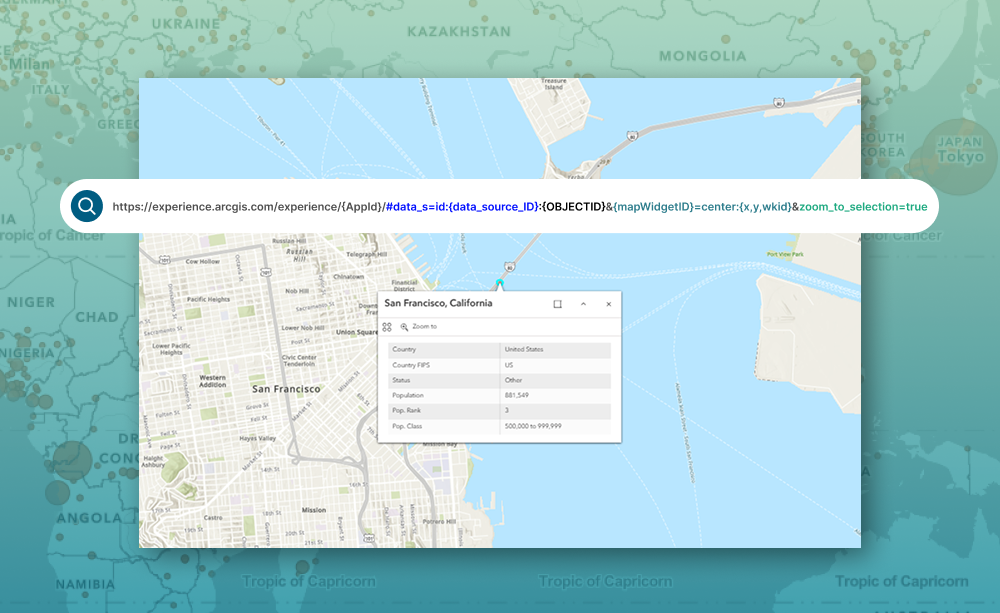Click the San Francisco city label on map
The width and height of the screenshot is (1000, 613).
(286, 388)
